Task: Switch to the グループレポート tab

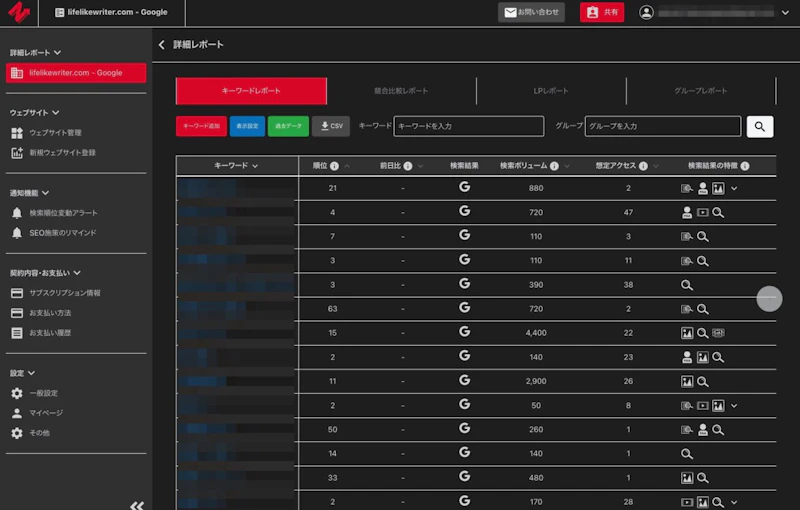Action: click(x=701, y=91)
